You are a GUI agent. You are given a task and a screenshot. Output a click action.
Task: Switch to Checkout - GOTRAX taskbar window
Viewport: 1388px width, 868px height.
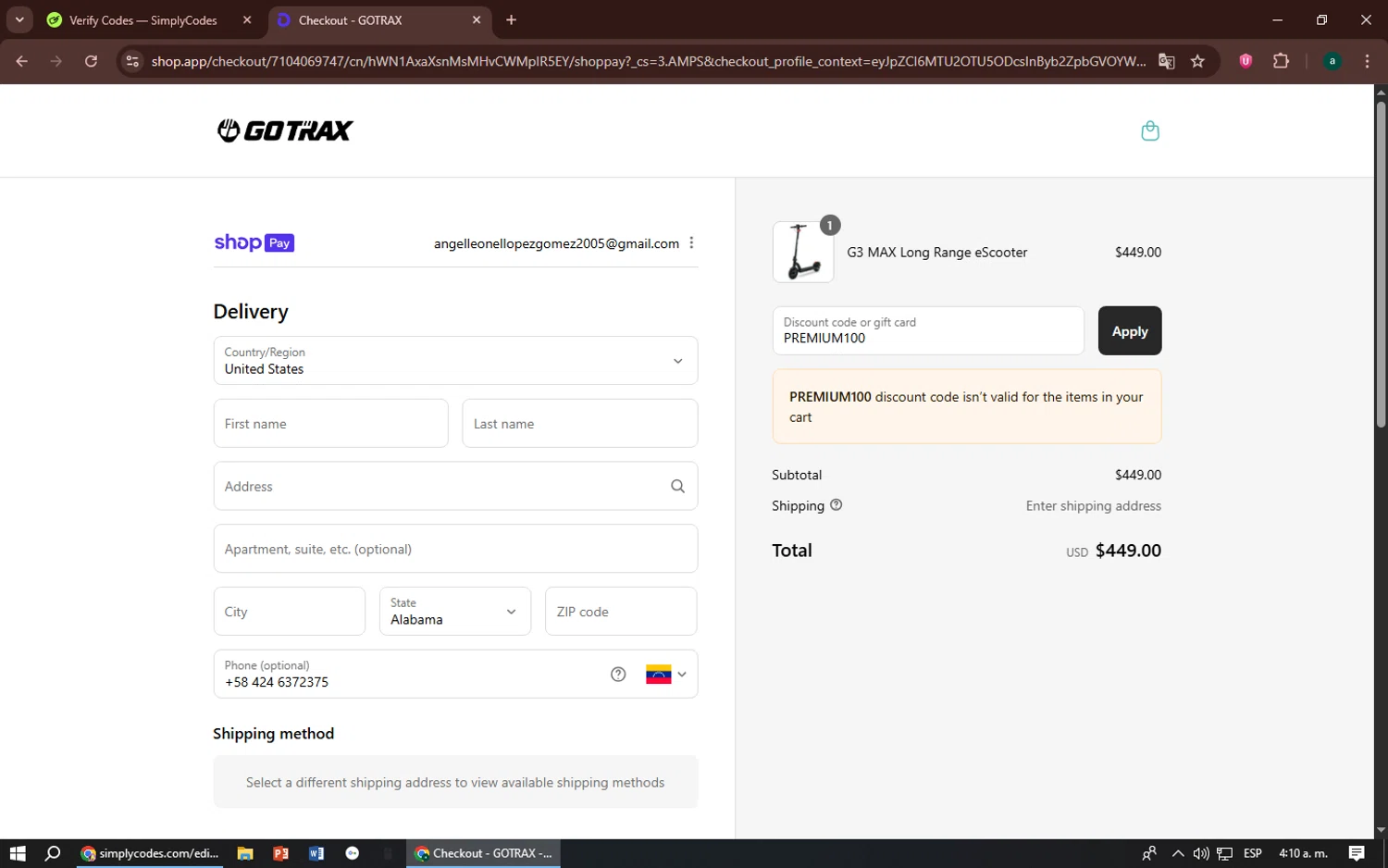tap(483, 853)
